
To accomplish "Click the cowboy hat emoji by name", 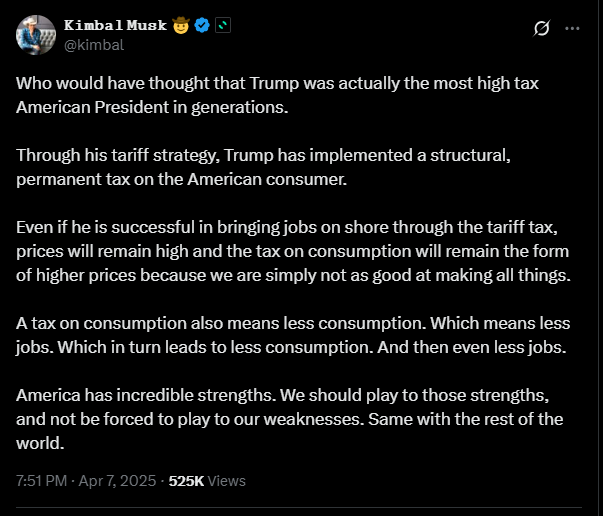I will pyautogui.click(x=181, y=24).
